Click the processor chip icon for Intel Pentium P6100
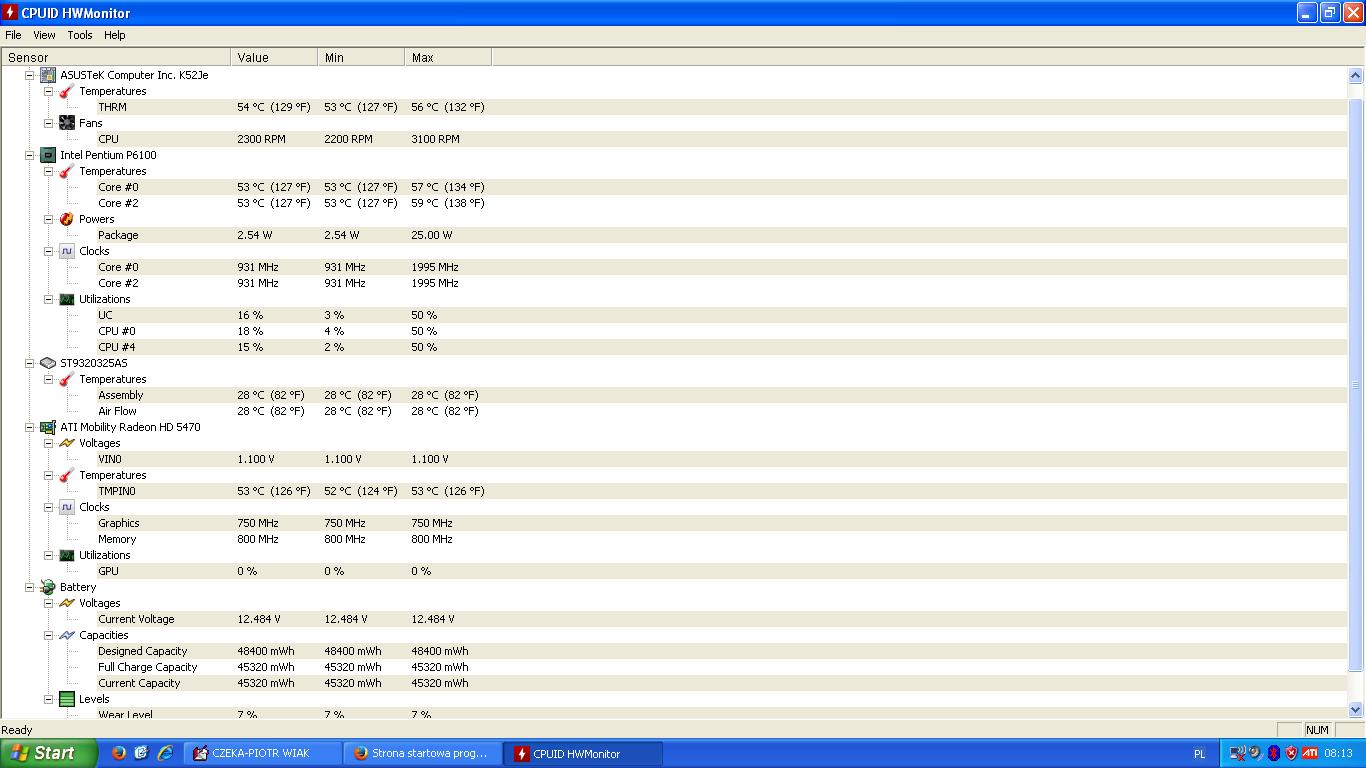The height and width of the screenshot is (768, 1366). 47,155
